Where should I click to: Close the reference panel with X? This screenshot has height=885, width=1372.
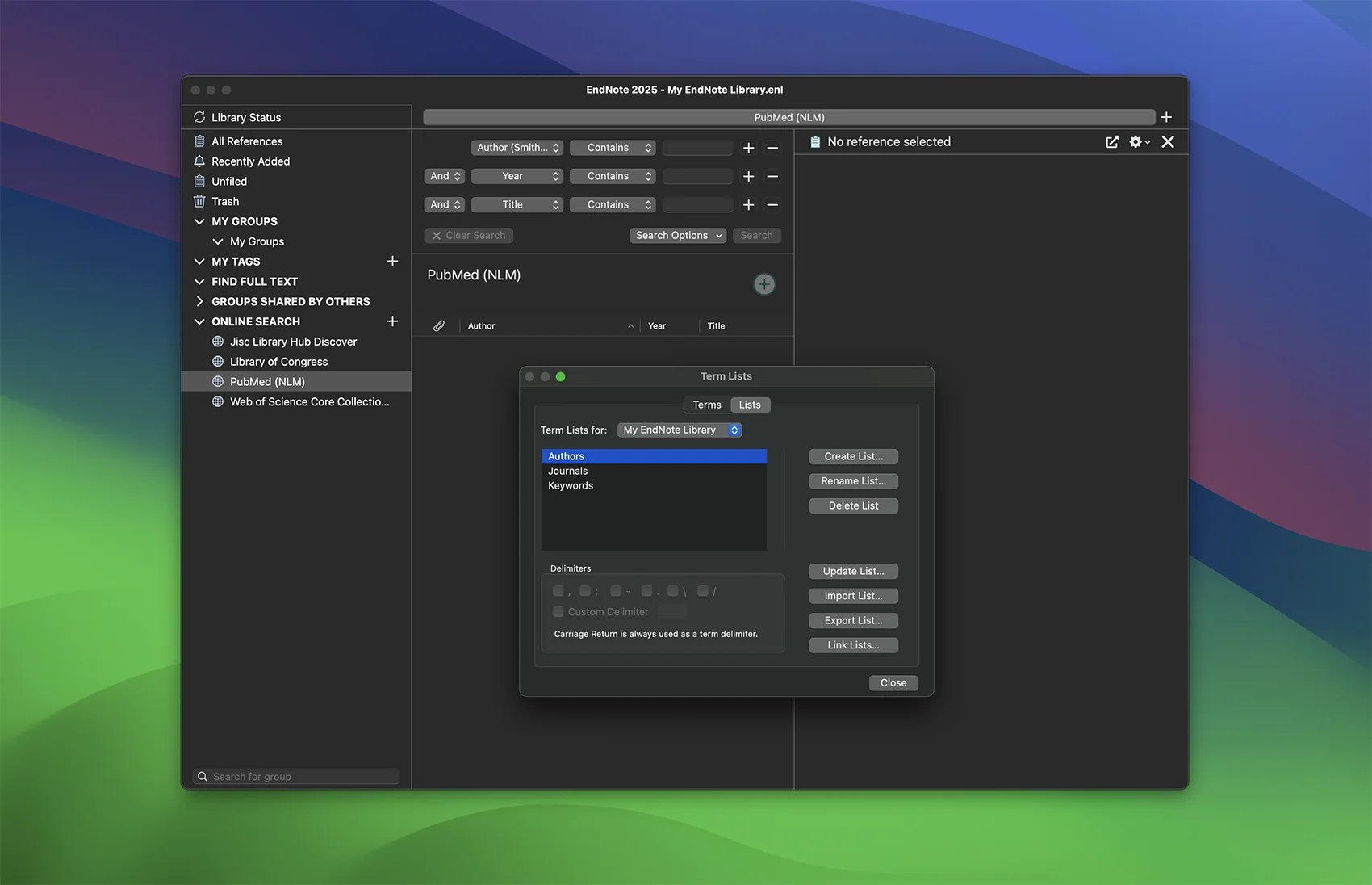coord(1168,142)
